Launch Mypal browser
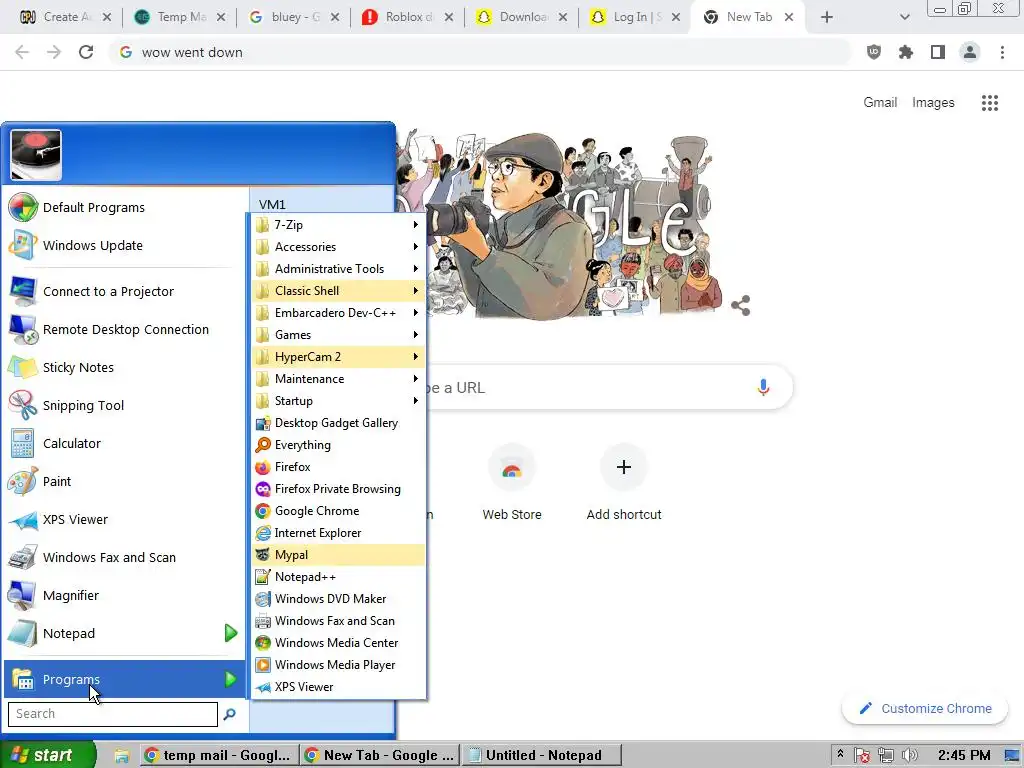1024x768 pixels. [338, 554]
